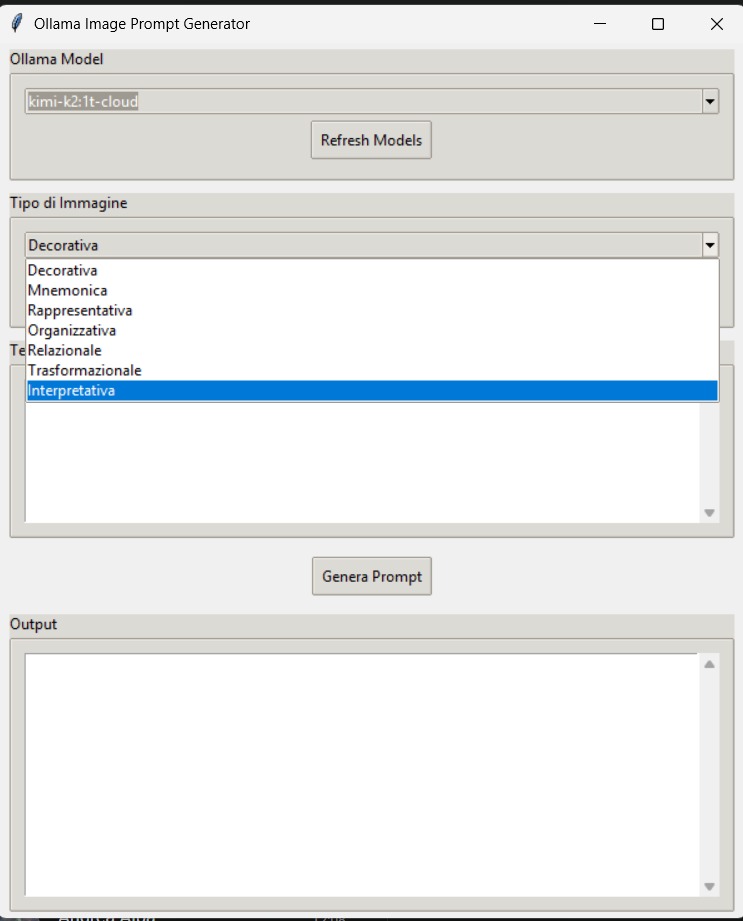Select Organizzativa from the dropdown list
The height and width of the screenshot is (921, 743).
point(72,331)
